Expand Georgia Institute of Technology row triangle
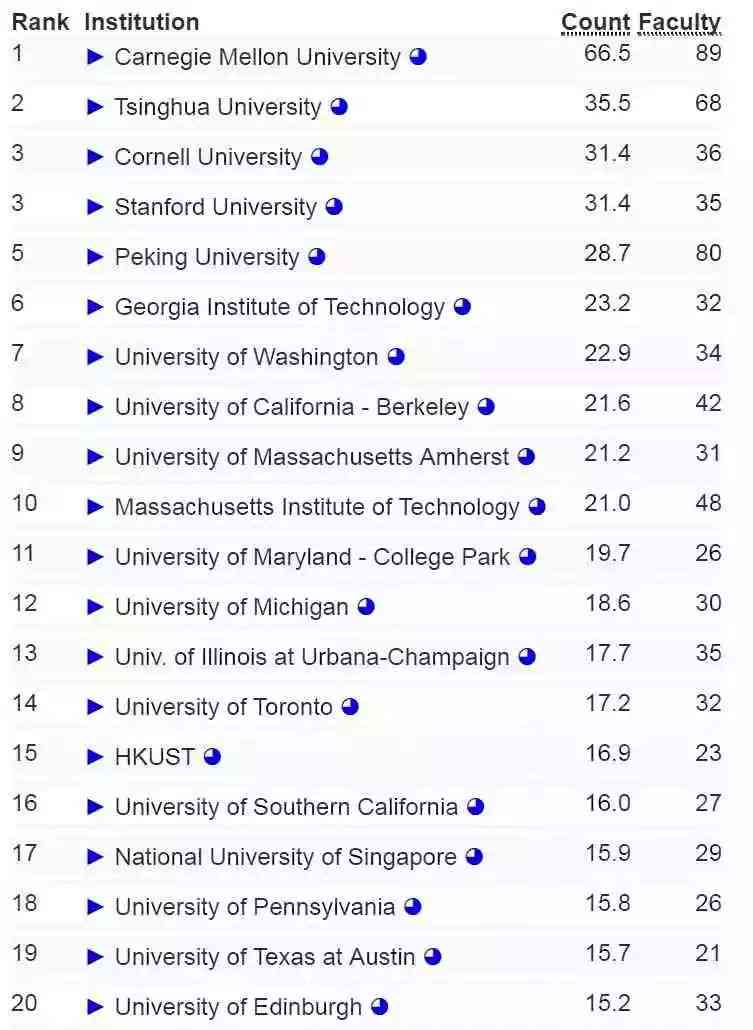 [95, 307]
